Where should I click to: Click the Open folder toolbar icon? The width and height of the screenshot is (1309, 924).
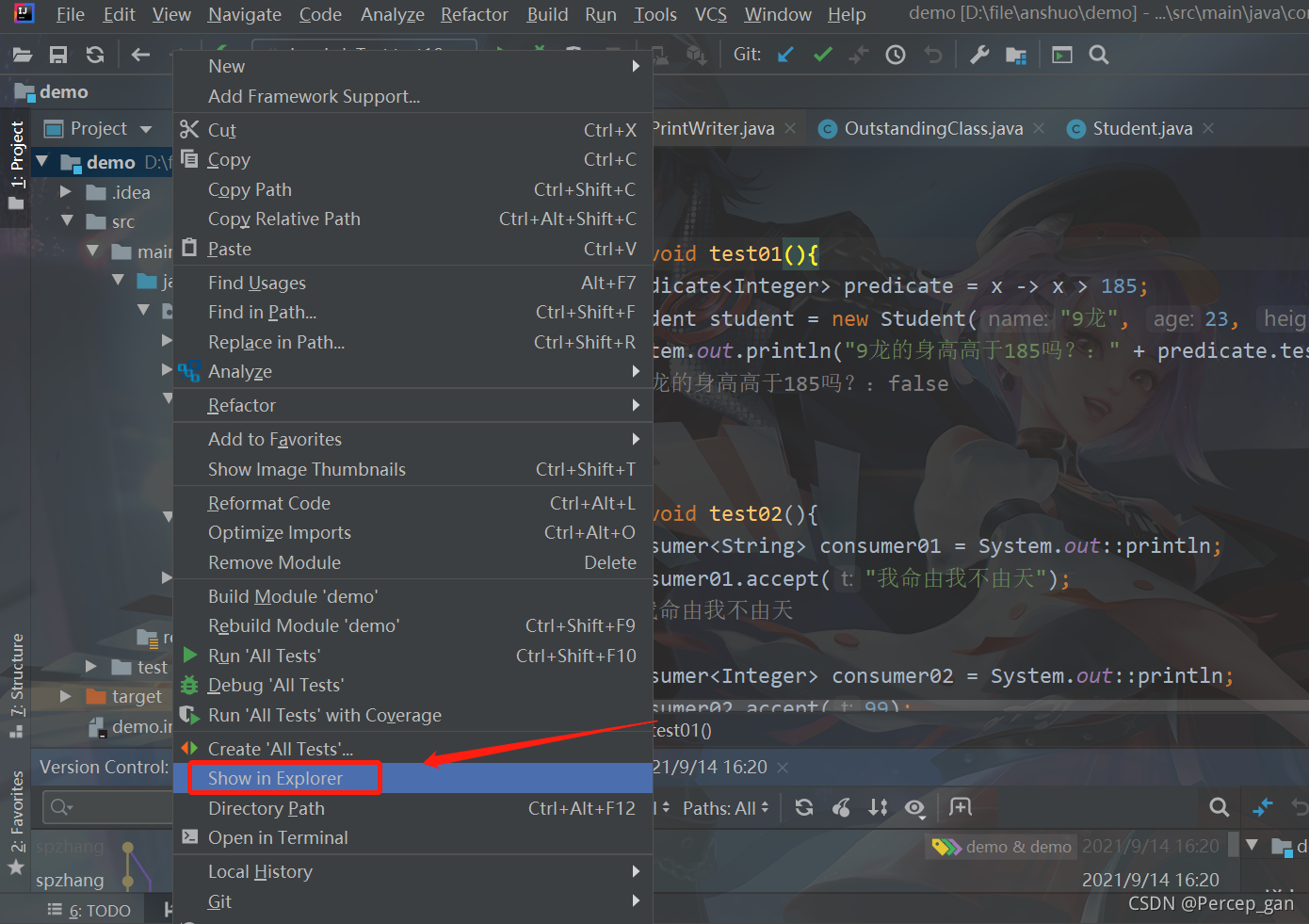[x=23, y=55]
